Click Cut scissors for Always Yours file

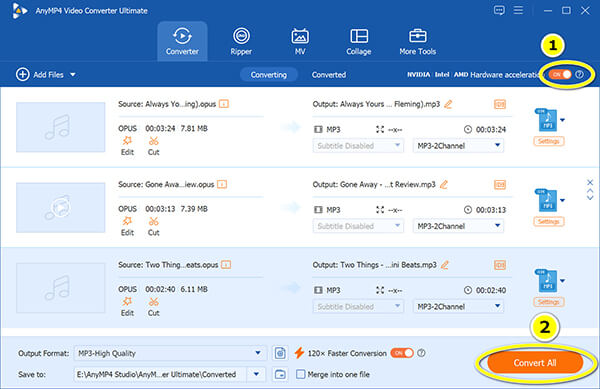153,146
